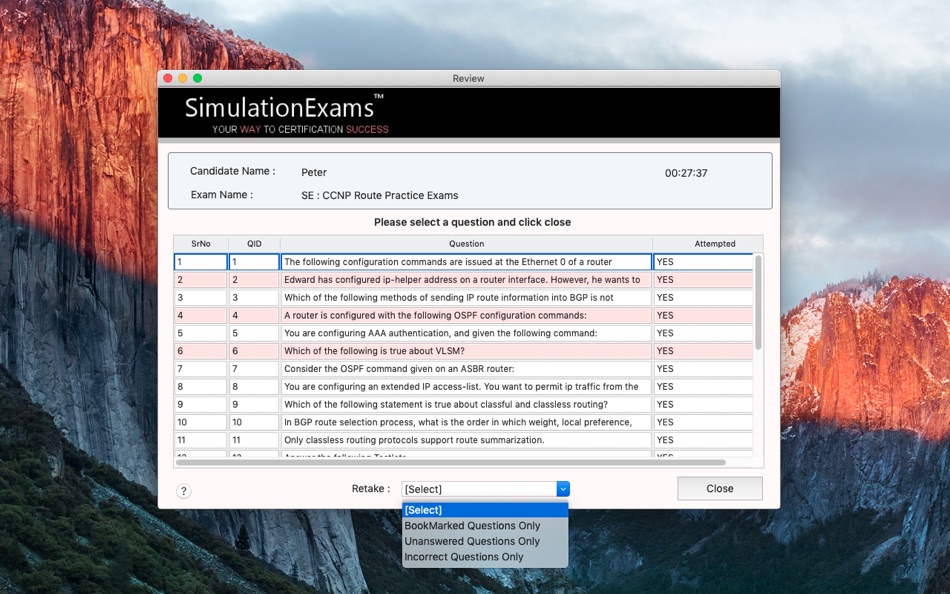The width and height of the screenshot is (950, 594).
Task: Click the vertical scrollbar of the question table
Action: tap(758, 302)
